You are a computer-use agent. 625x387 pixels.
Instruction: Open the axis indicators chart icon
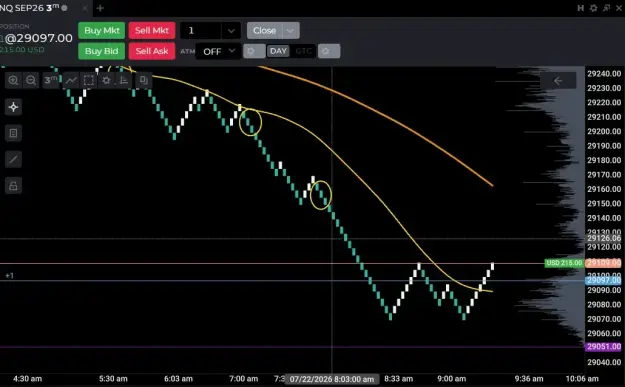[124, 80]
